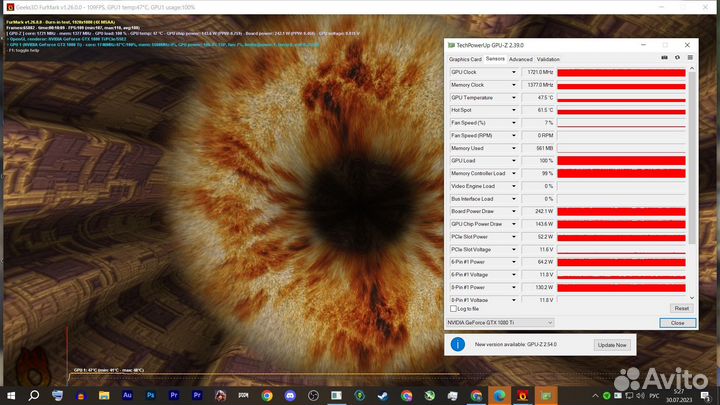Open the Validation tab
720x405 pixels.
548,59
